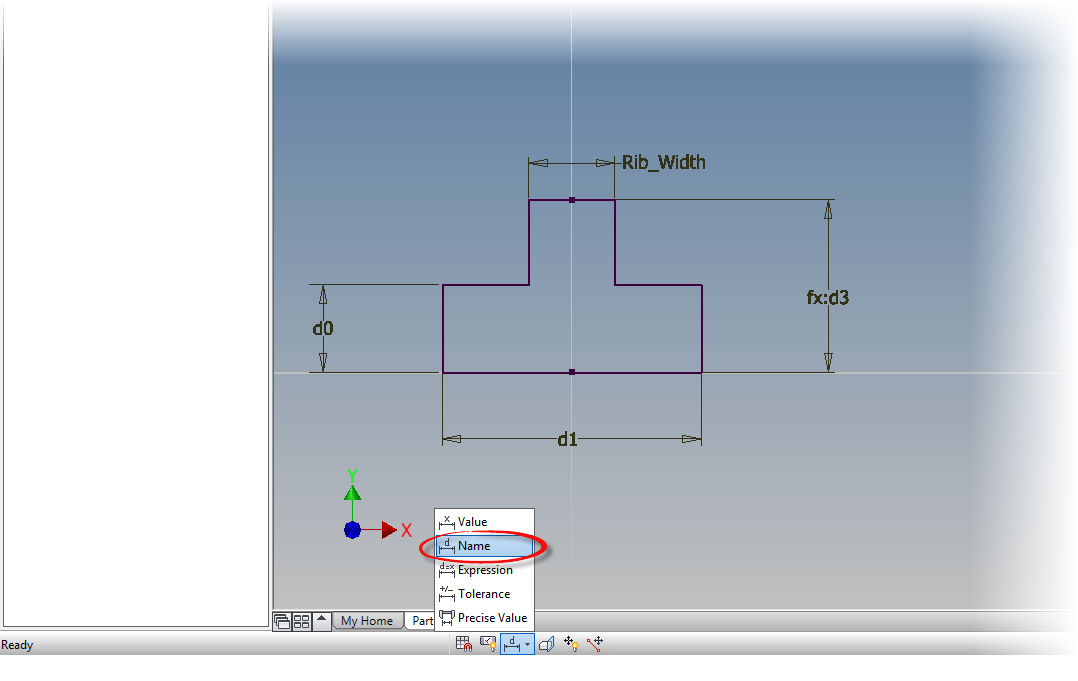Image resolution: width=1078 pixels, height=681 pixels.
Task: Select Name in dimension display menu
Action: coord(484,546)
